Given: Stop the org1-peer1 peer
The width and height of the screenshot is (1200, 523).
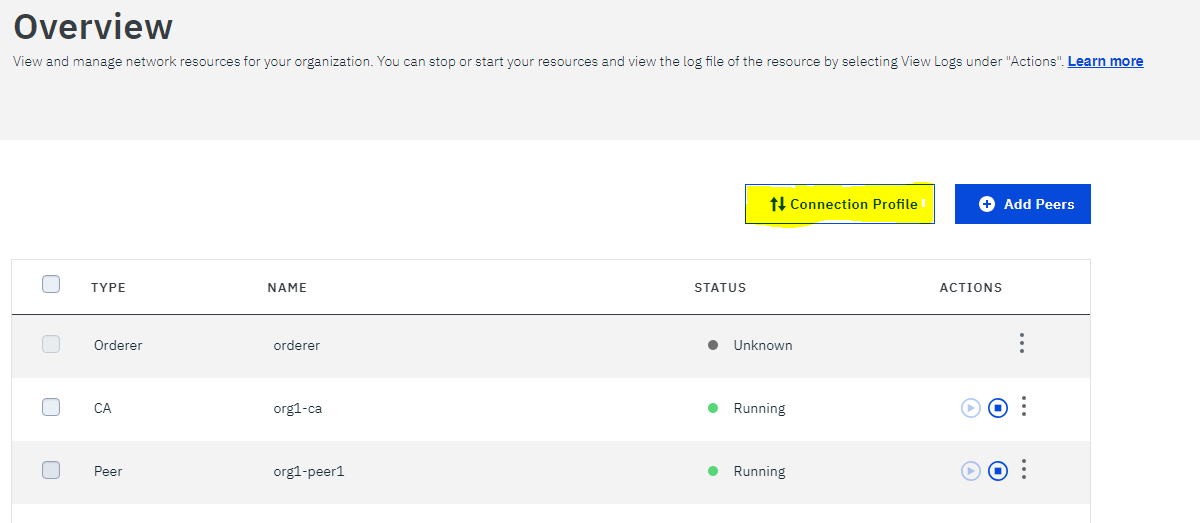Looking at the screenshot, I should pos(997,471).
